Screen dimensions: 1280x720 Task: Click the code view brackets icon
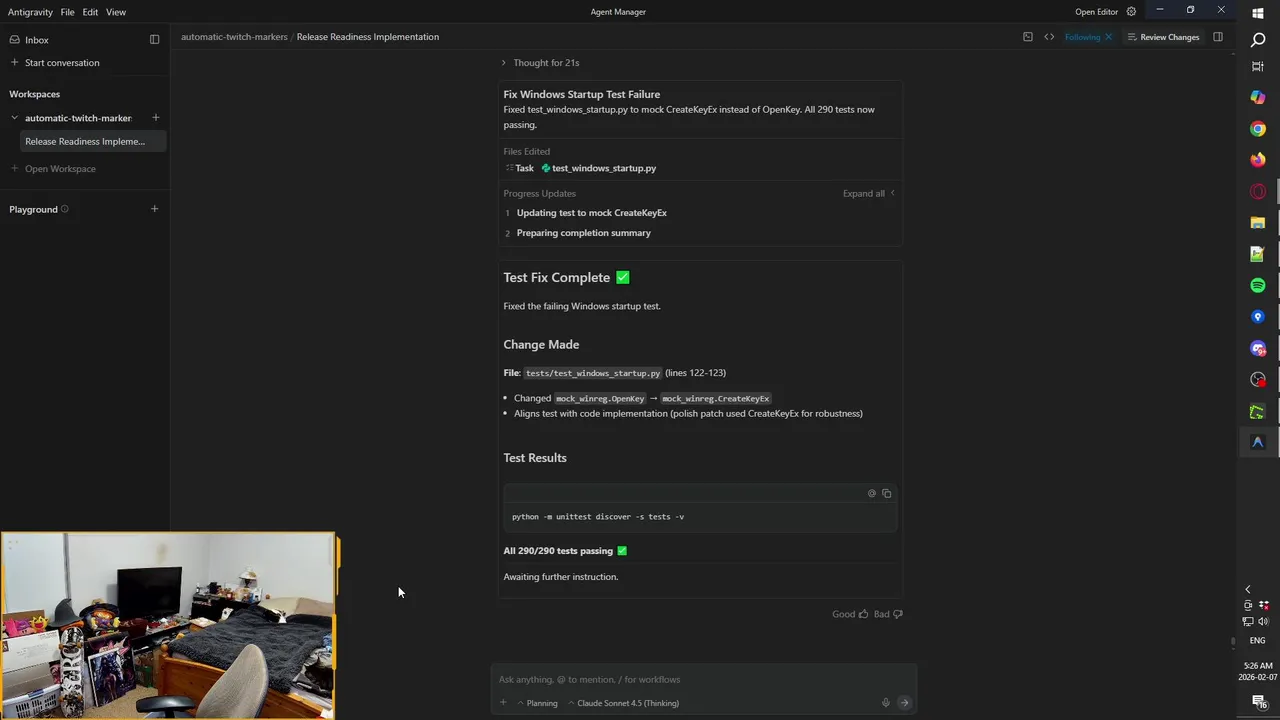[x=1049, y=37]
